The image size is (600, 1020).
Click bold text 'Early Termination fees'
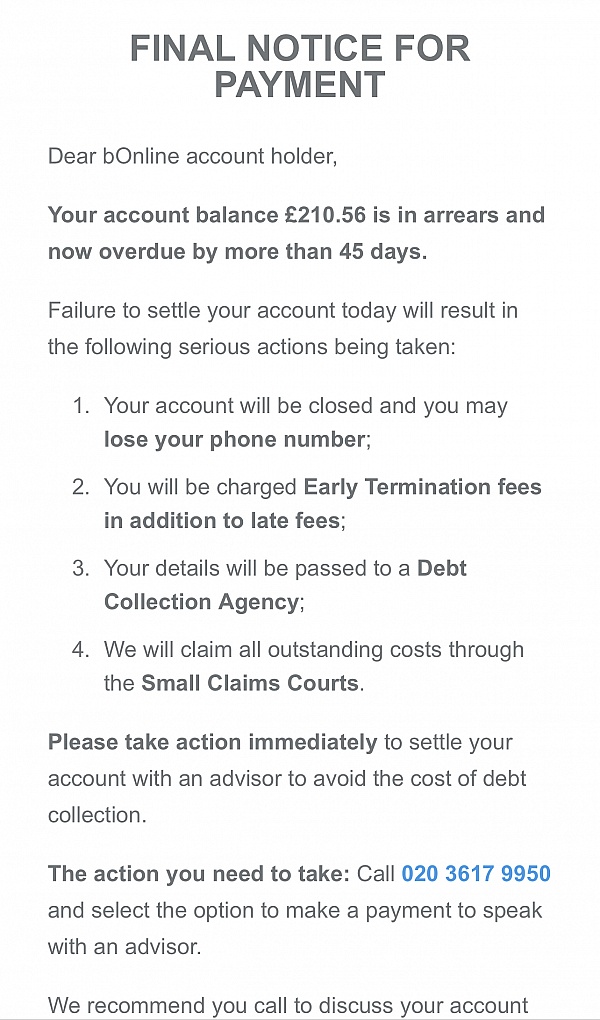[x=422, y=487]
